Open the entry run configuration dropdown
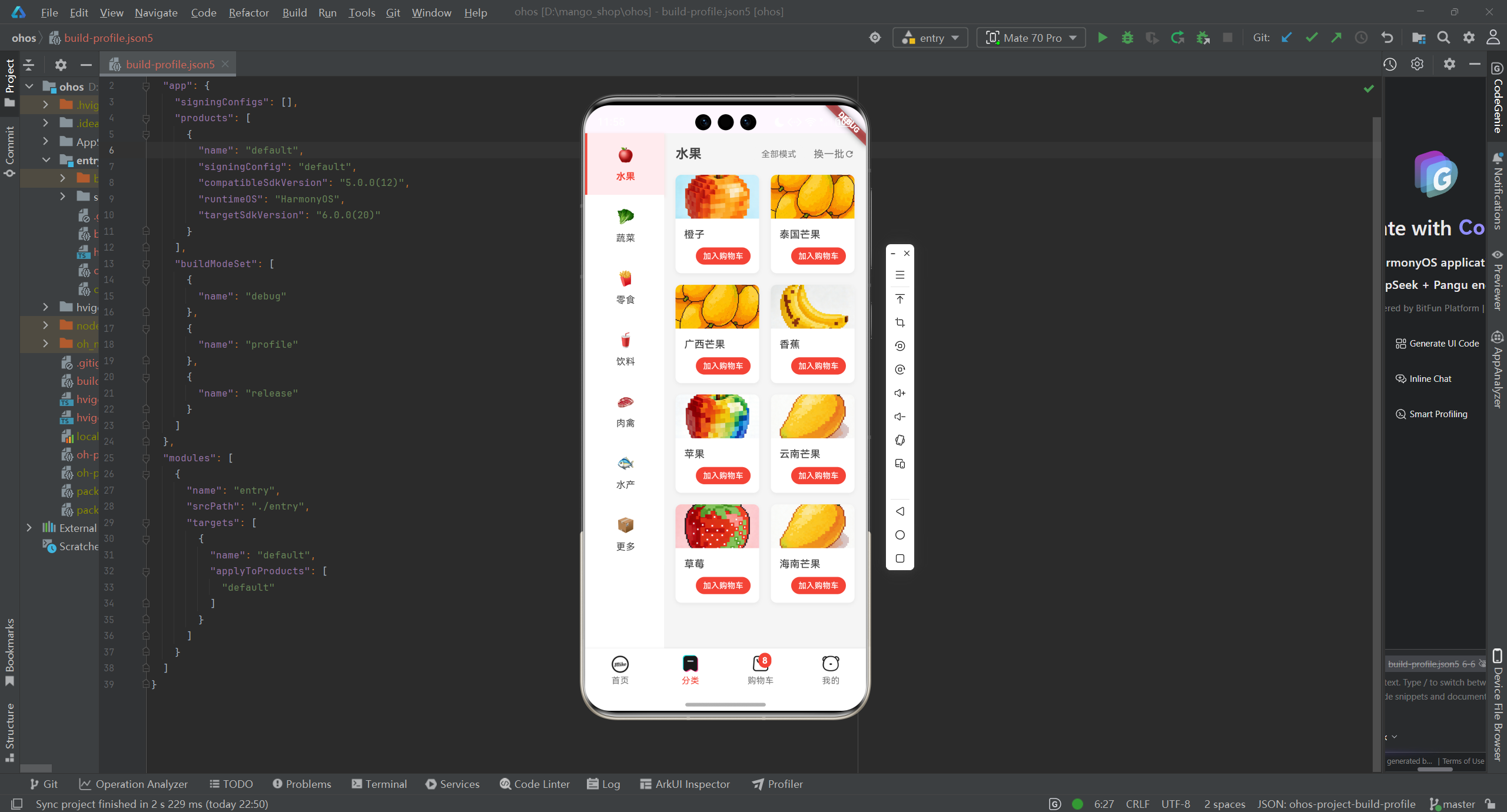This screenshot has width=1507, height=812. click(930, 38)
